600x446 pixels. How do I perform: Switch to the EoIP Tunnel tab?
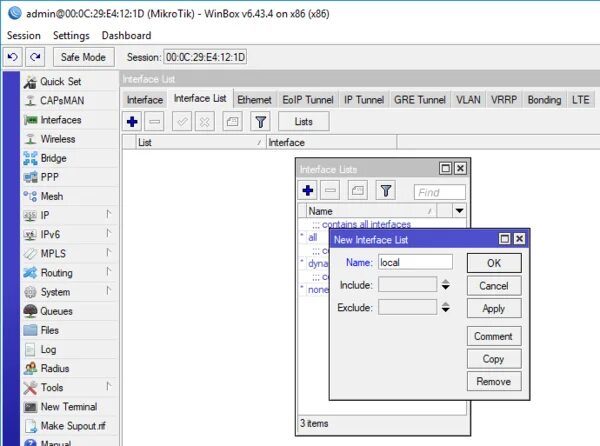308,100
